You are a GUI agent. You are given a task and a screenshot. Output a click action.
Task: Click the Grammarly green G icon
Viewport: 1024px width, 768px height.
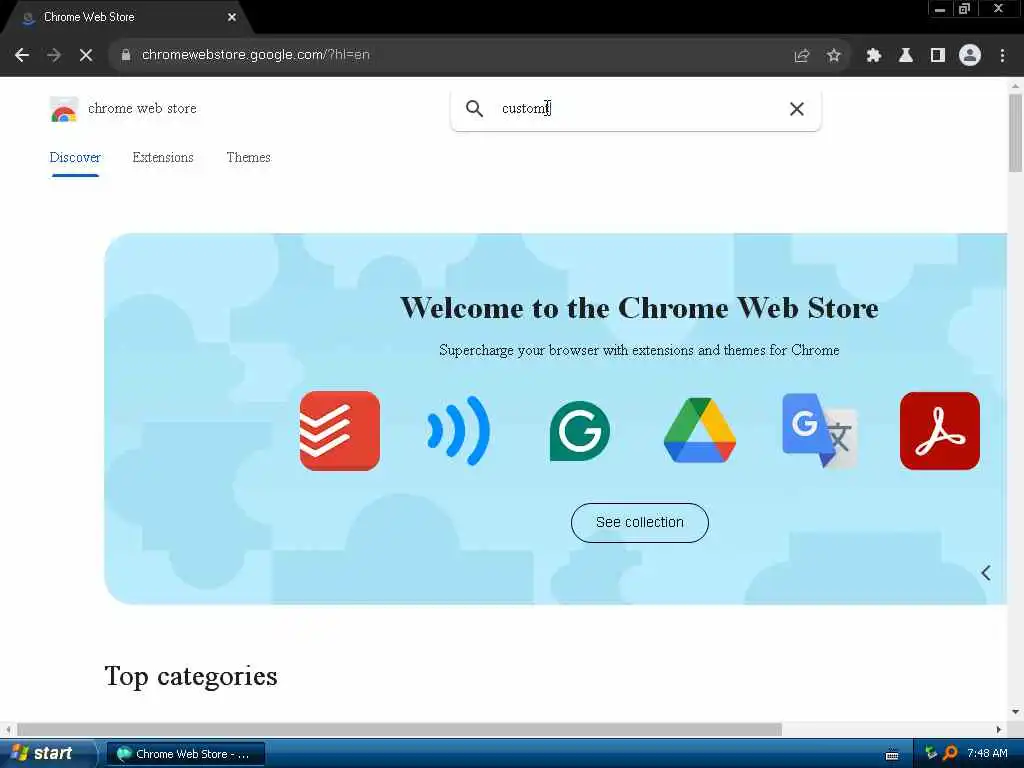click(579, 431)
